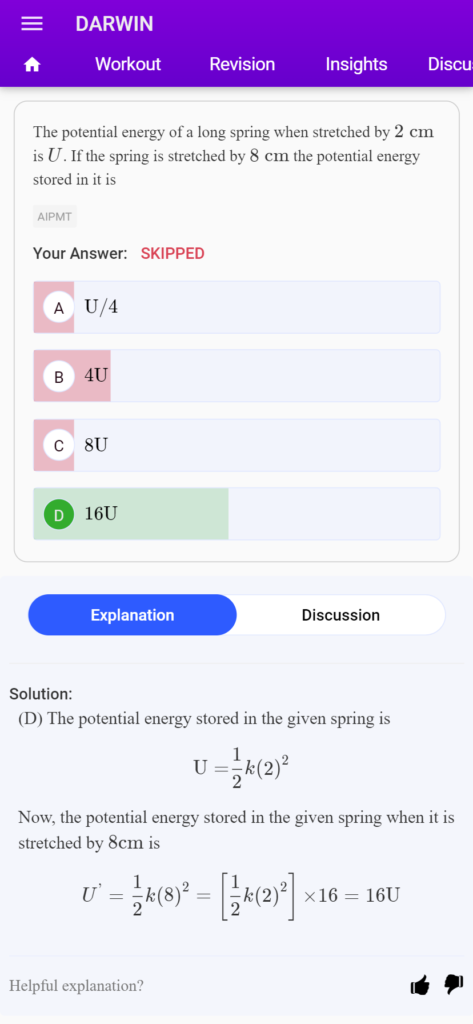473x1024 pixels.
Task: Choose answer row 4U
Action: tap(236, 376)
